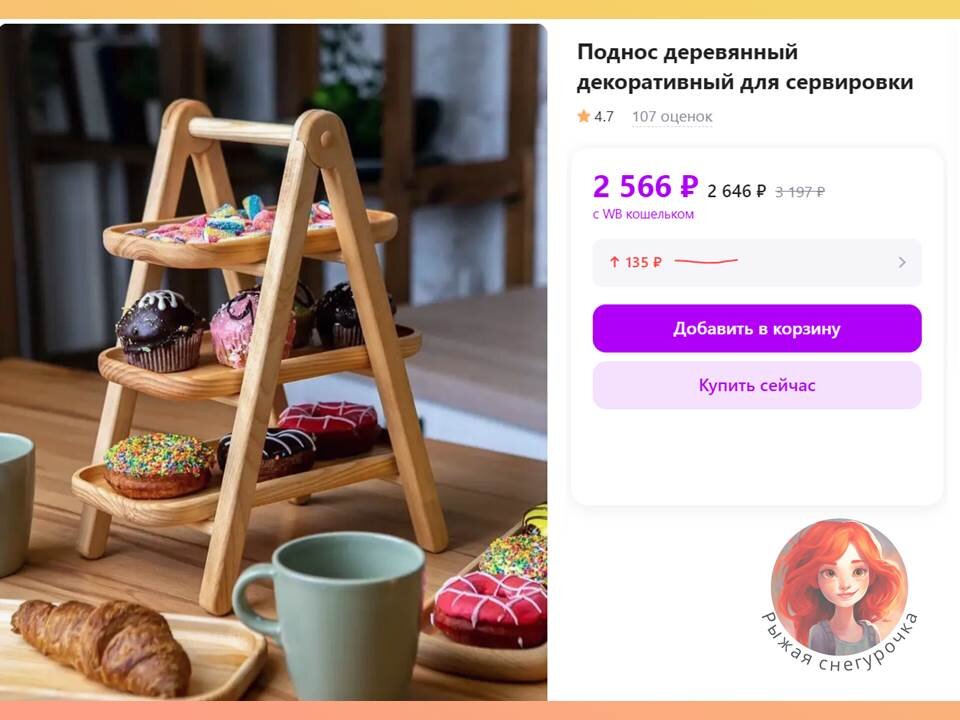Open the wooden serving stand product photo
The width and height of the screenshot is (960, 720).
point(273,362)
